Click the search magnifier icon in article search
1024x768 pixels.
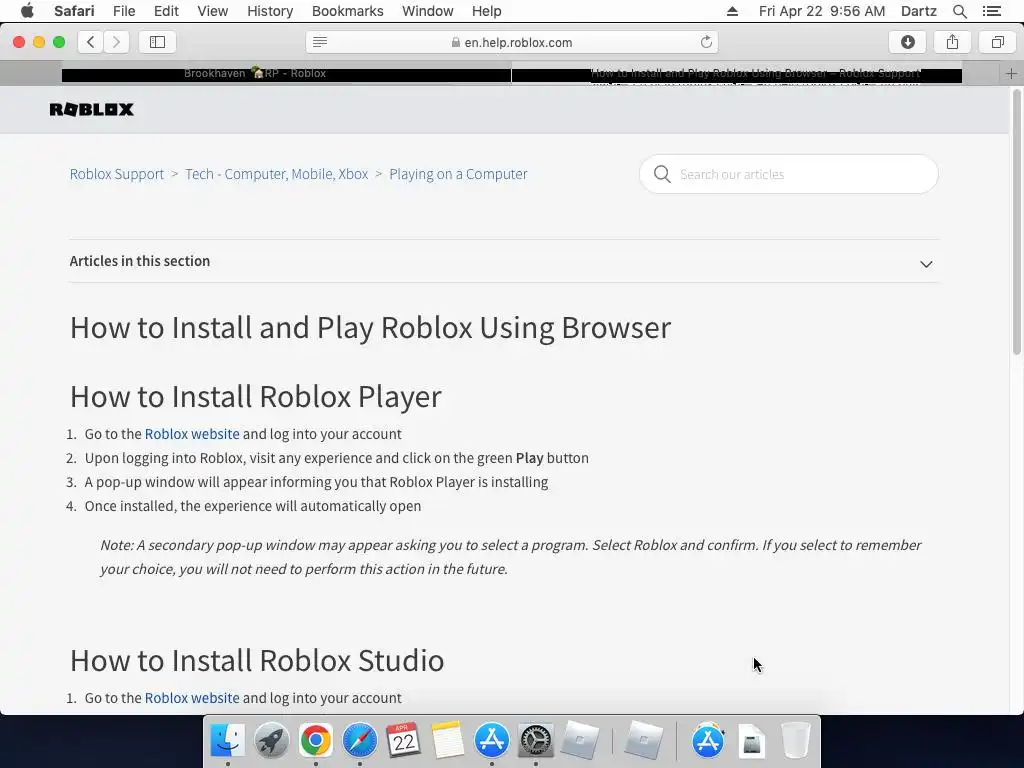662,174
